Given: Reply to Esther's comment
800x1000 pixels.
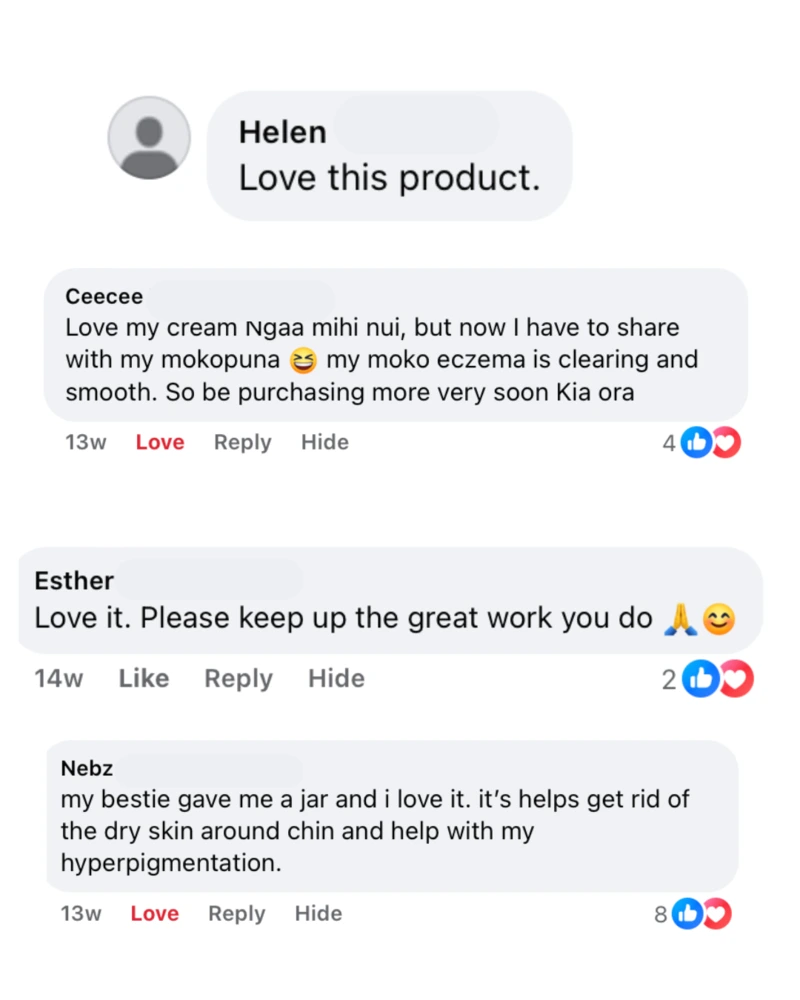Looking at the screenshot, I should 238,678.
